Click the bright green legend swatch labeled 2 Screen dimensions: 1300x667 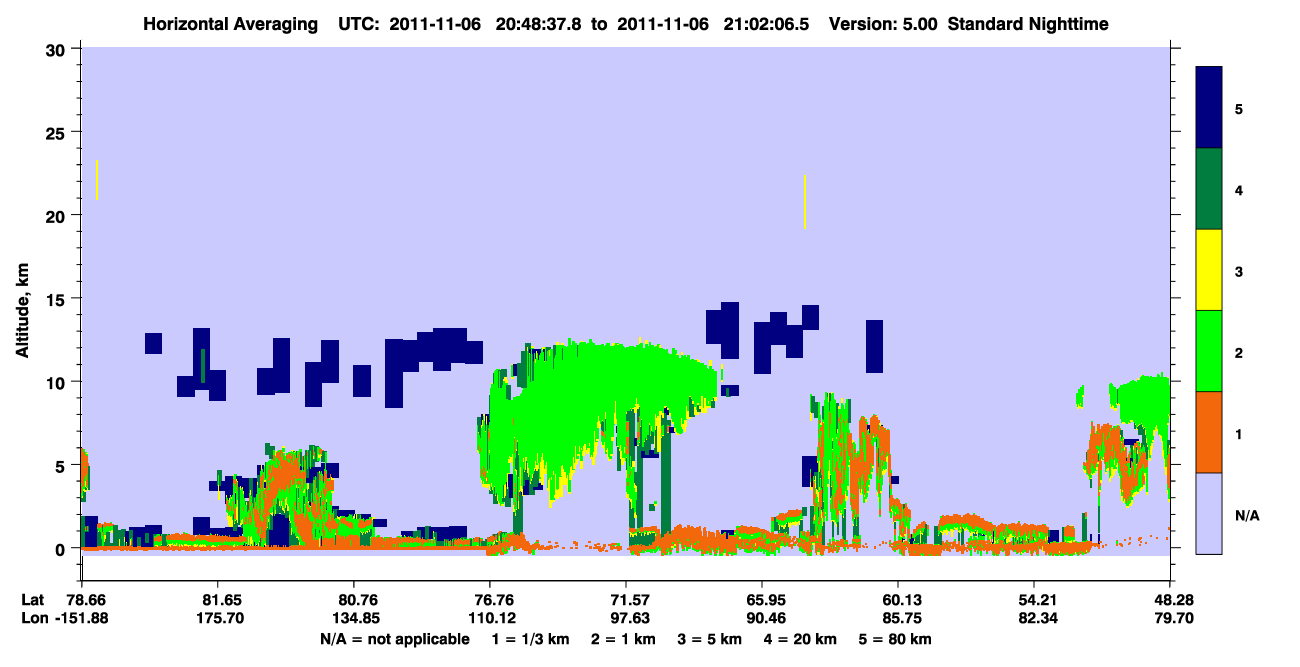coord(1209,351)
